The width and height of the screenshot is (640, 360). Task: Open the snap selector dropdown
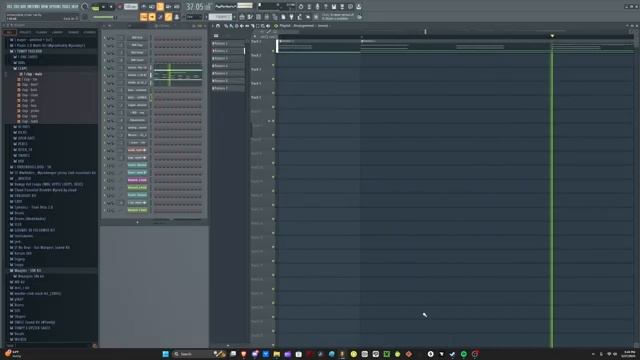(x=194, y=17)
